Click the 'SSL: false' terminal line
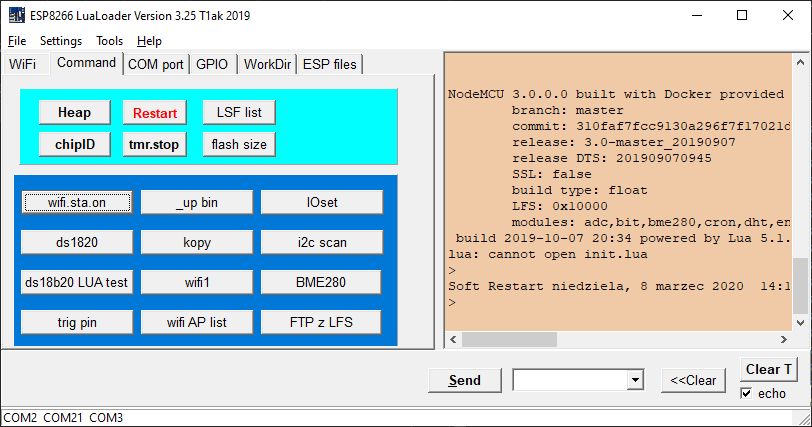 (x=552, y=174)
